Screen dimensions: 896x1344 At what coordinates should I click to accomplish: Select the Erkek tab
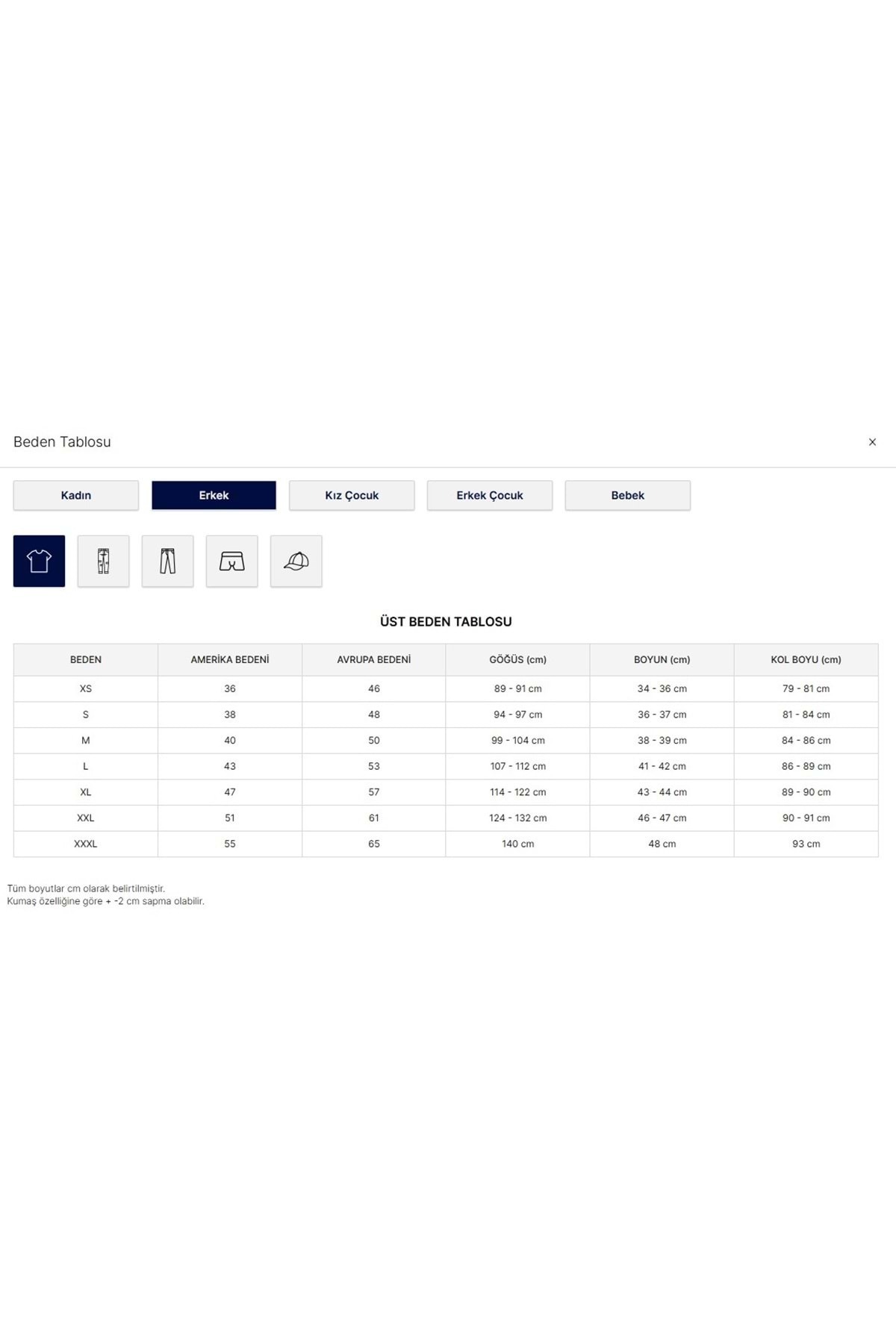(x=214, y=495)
